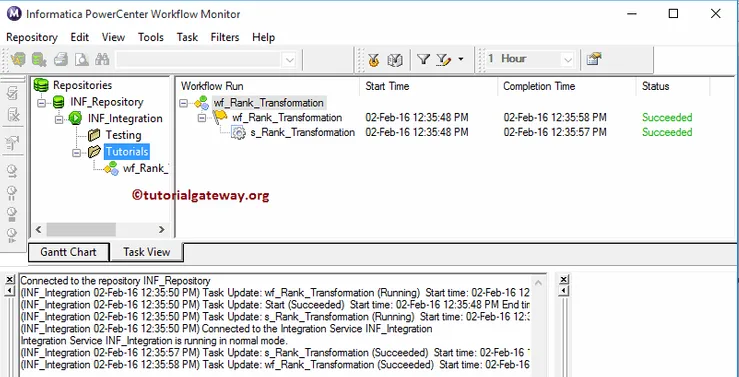Close the right-side output pane
739x377 pixels.
point(564,280)
